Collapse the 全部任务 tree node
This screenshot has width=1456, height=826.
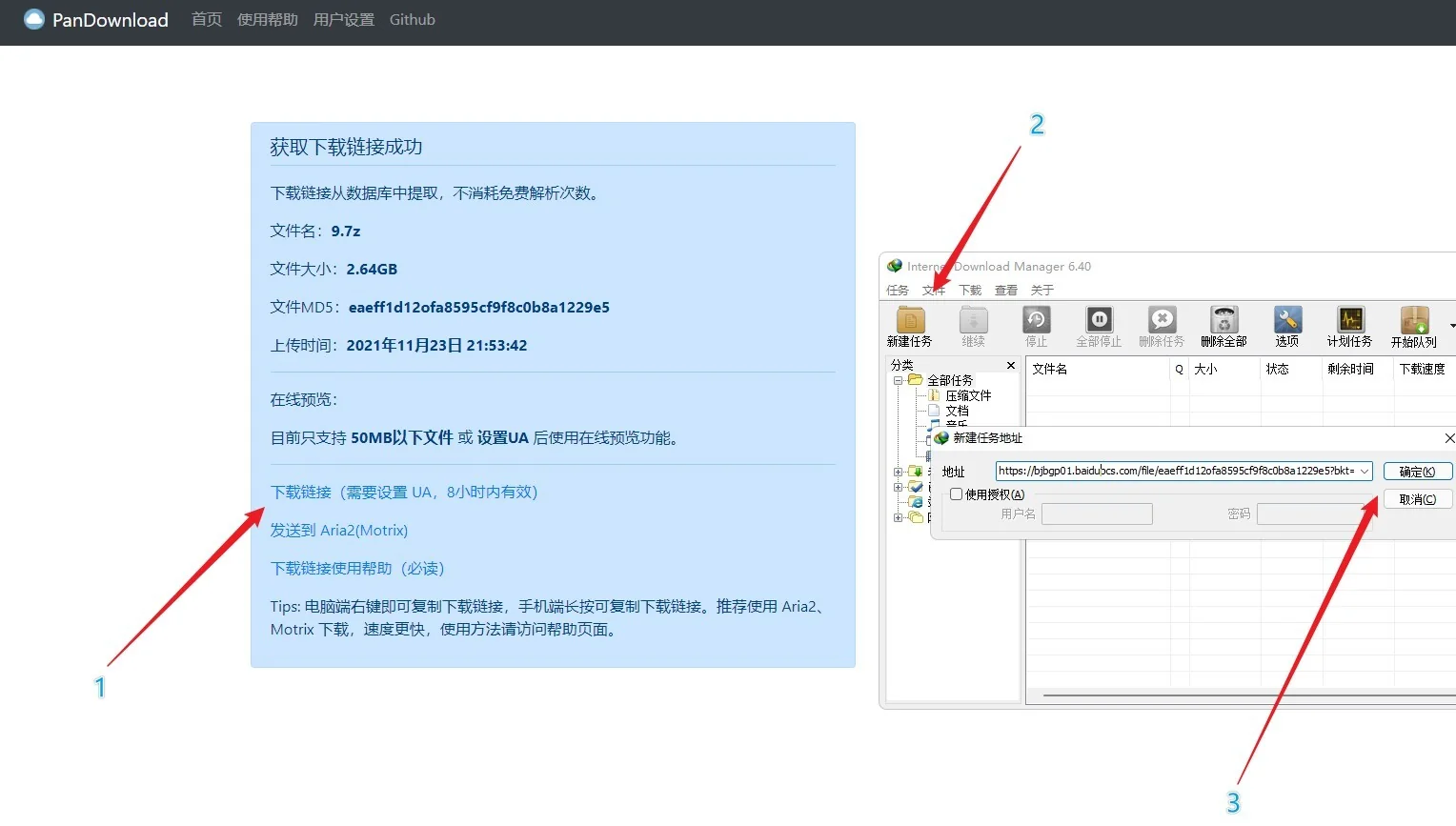pos(898,380)
